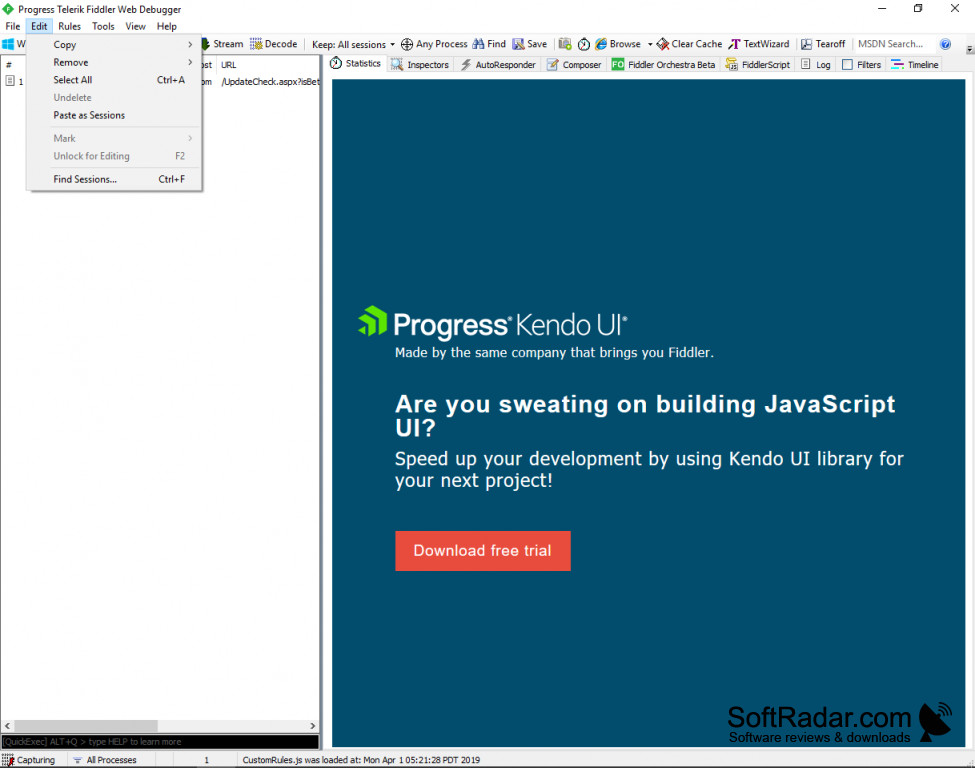Click the Progress Kendo UI logo
This screenshot has width=975, height=768.
point(492,323)
